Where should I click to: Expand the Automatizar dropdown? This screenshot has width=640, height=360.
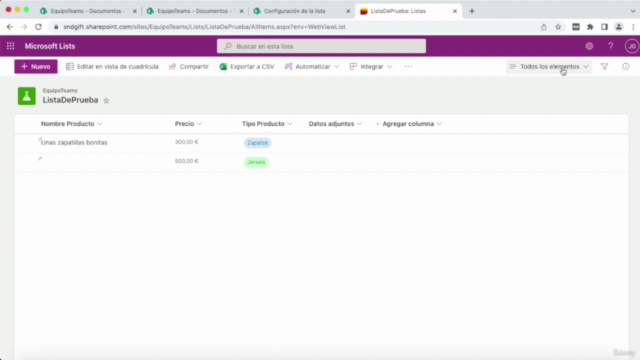[x=312, y=67]
